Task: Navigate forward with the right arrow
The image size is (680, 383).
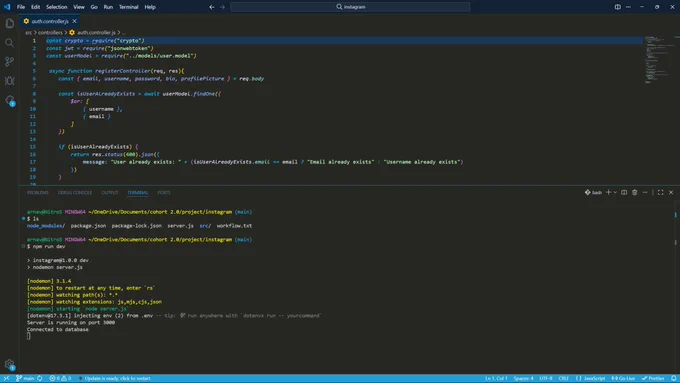Action: pos(222,7)
